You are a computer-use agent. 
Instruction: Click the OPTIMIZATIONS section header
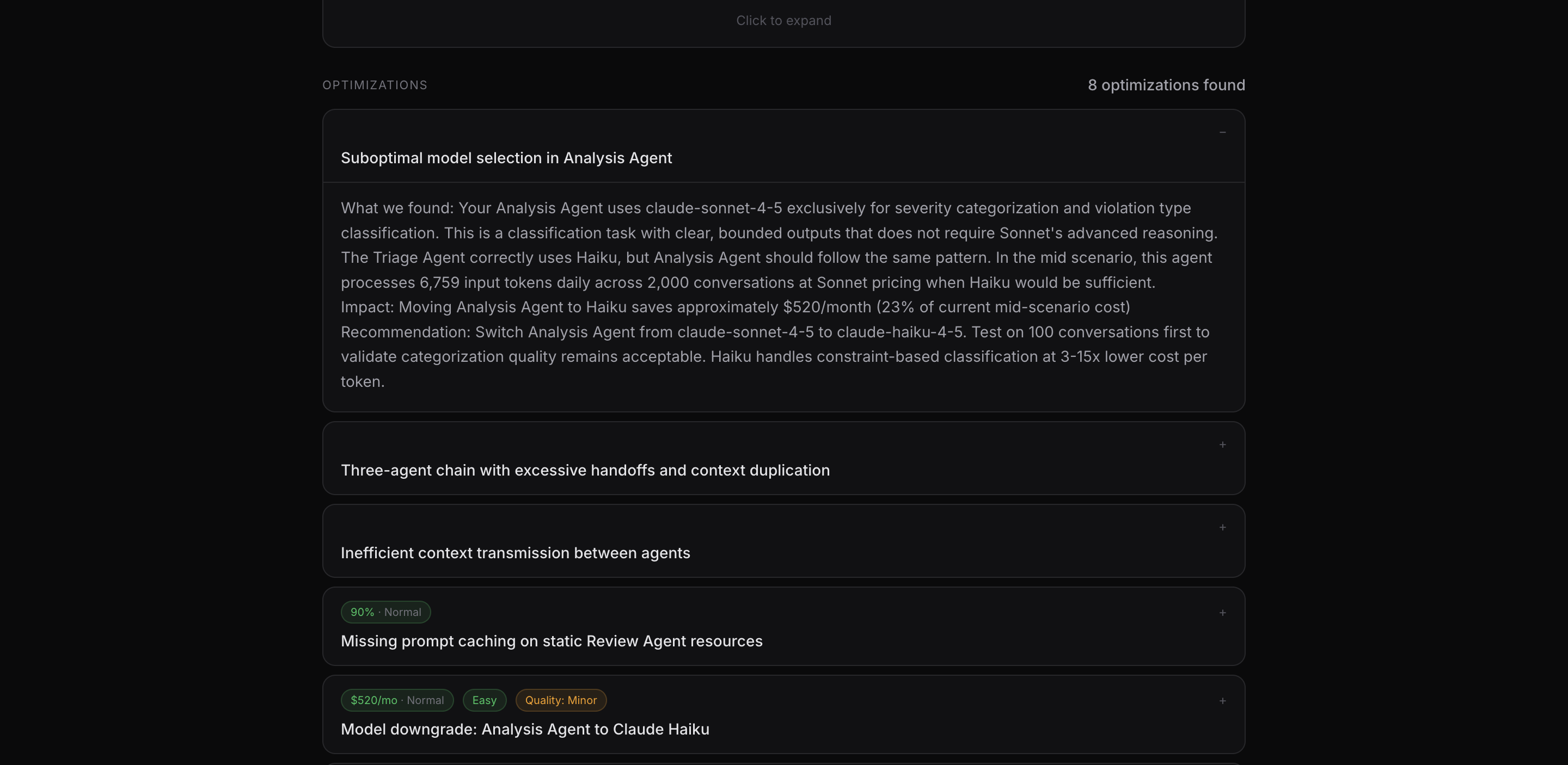pyautogui.click(x=375, y=85)
